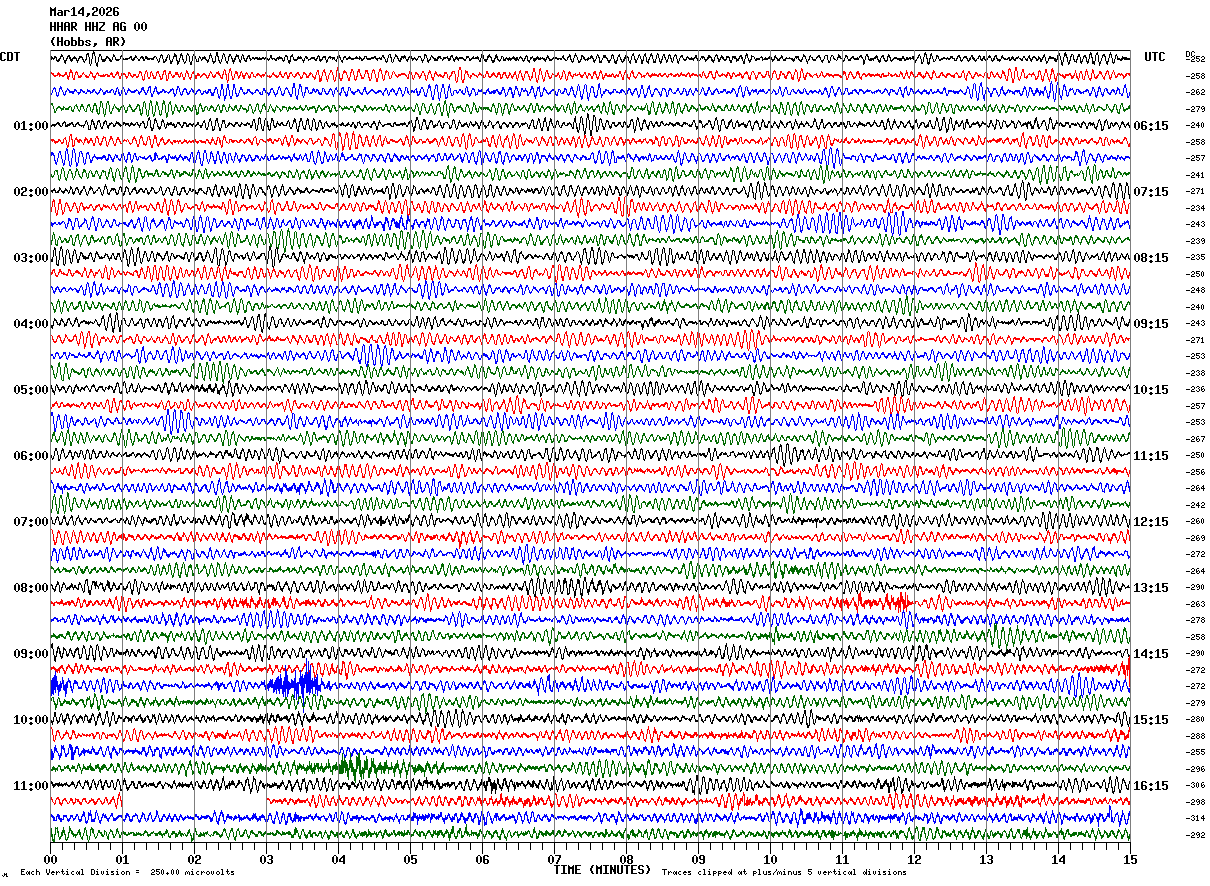The image size is (1210, 886).
Task: Click the "UTC" time zone label
Action: [1155, 57]
